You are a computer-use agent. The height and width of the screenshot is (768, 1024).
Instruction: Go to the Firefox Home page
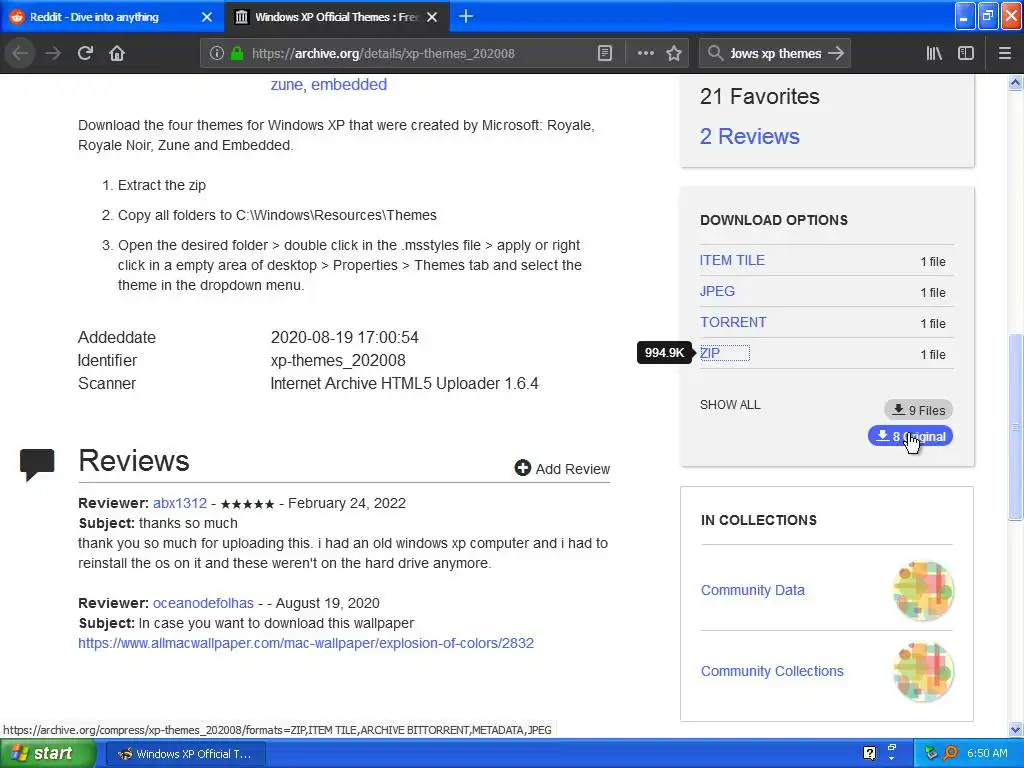(x=117, y=54)
